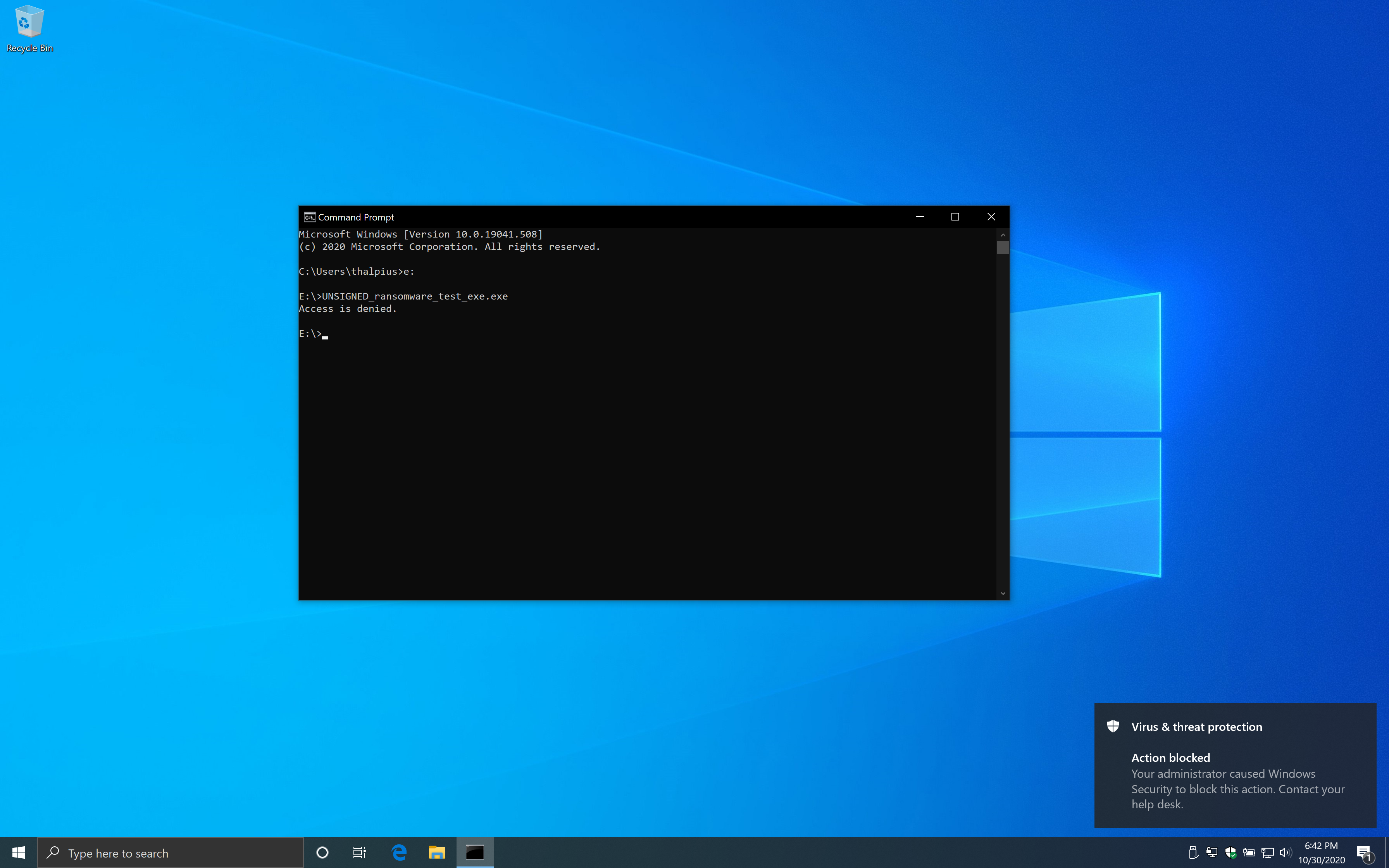Open the Windows Start menu
This screenshot has height=868, width=1389.
click(x=18, y=852)
